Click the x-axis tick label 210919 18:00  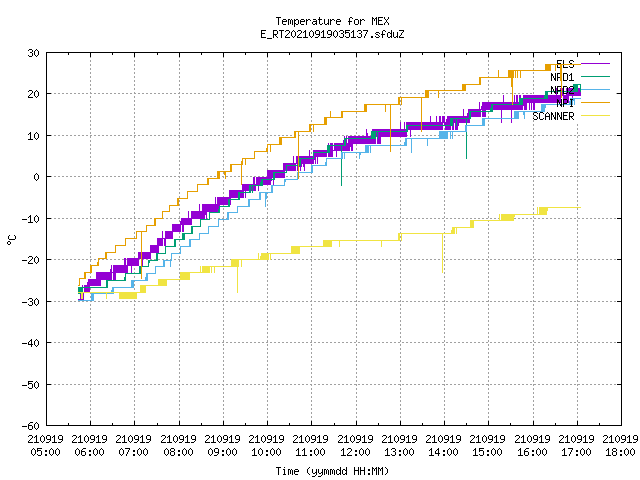click(620, 446)
